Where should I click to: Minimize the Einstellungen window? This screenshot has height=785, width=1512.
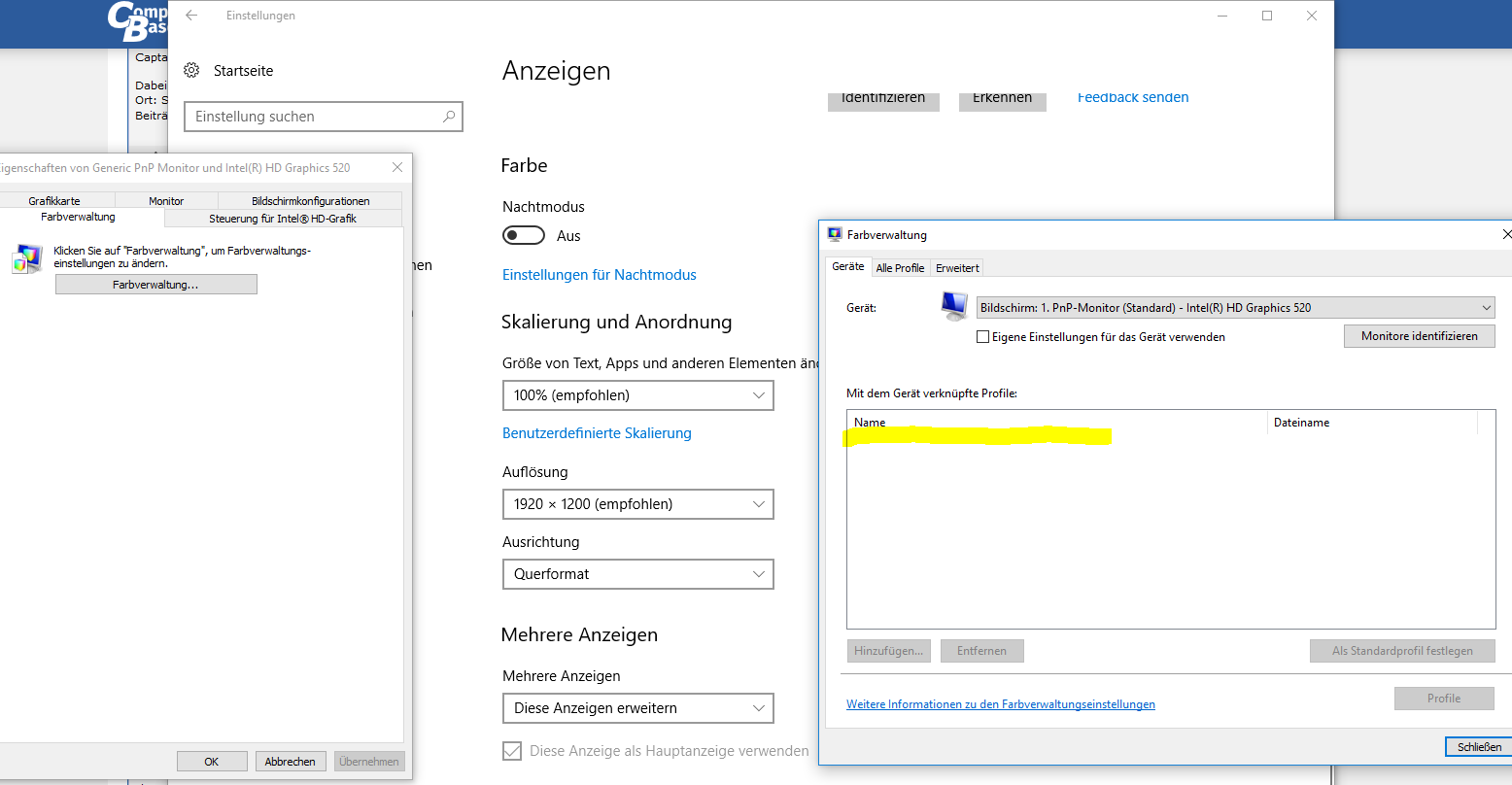point(1222,16)
